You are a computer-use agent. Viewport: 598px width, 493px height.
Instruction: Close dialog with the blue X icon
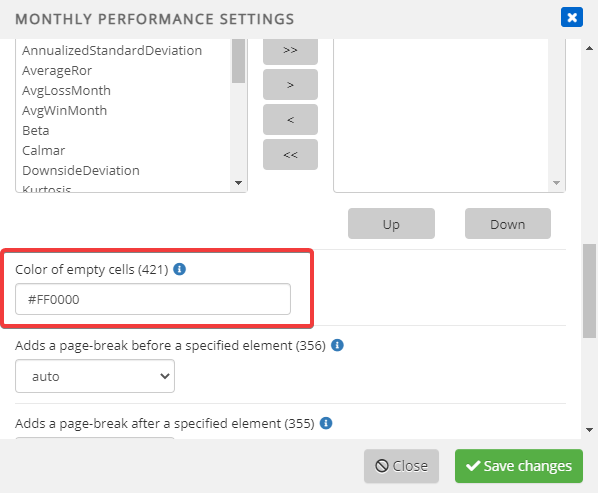572,18
